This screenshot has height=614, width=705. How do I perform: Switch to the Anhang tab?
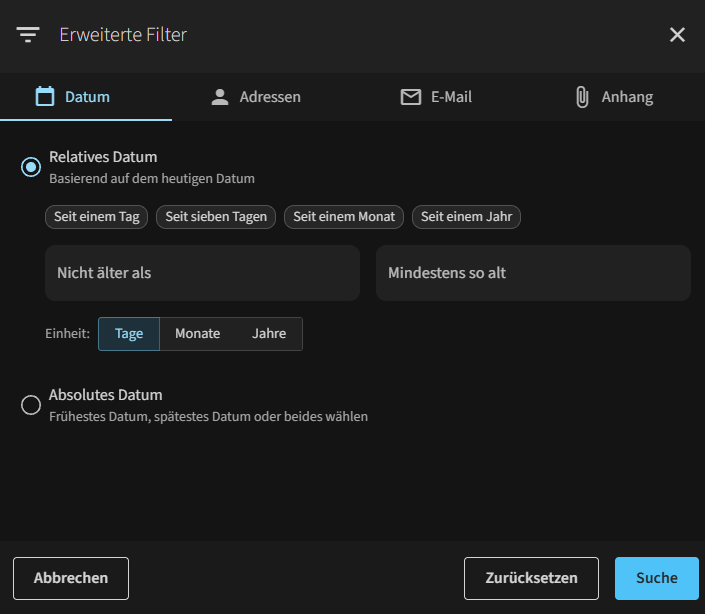pos(614,97)
